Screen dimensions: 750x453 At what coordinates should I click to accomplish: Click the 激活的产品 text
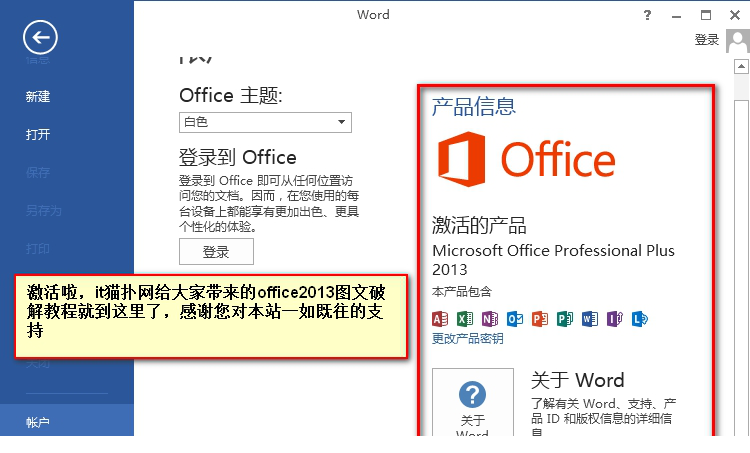coord(479,225)
